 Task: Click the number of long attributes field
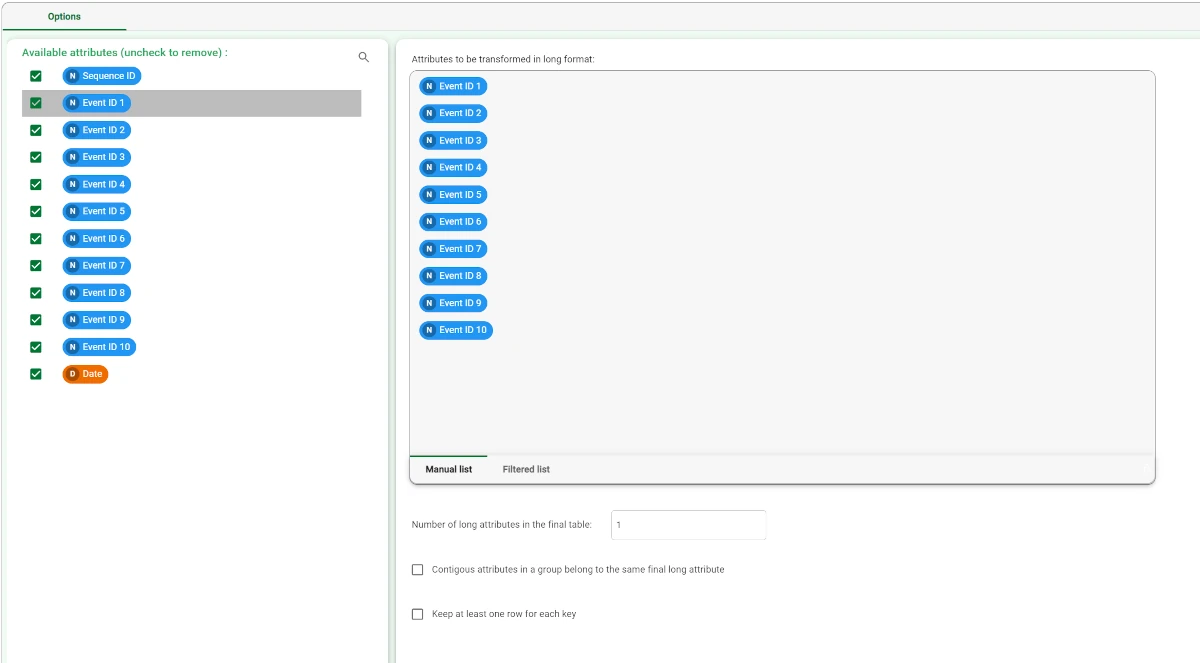(x=688, y=525)
